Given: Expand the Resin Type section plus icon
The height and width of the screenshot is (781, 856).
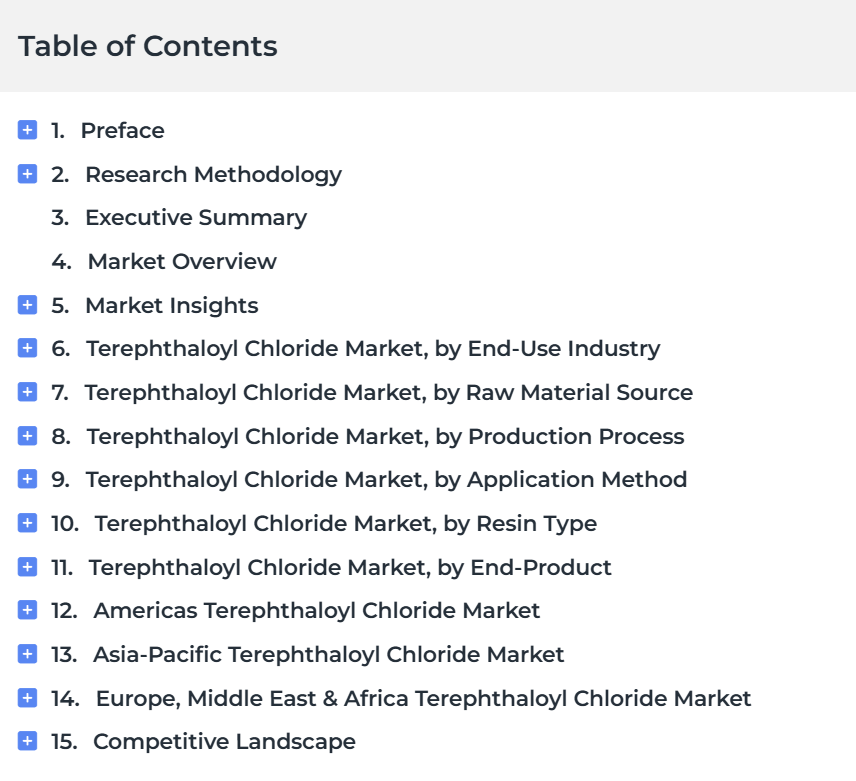Looking at the screenshot, I should (x=27, y=523).
